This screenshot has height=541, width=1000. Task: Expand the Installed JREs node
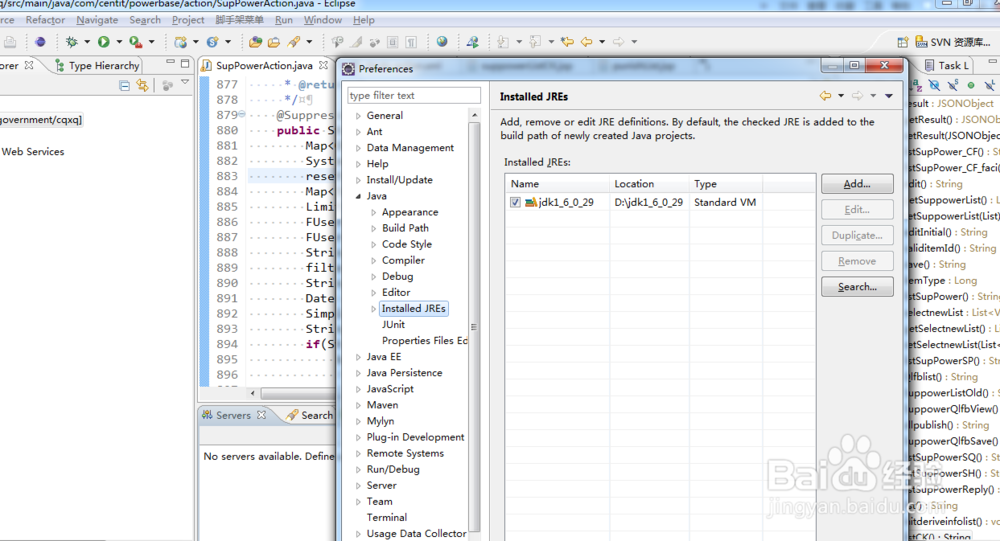coord(374,309)
